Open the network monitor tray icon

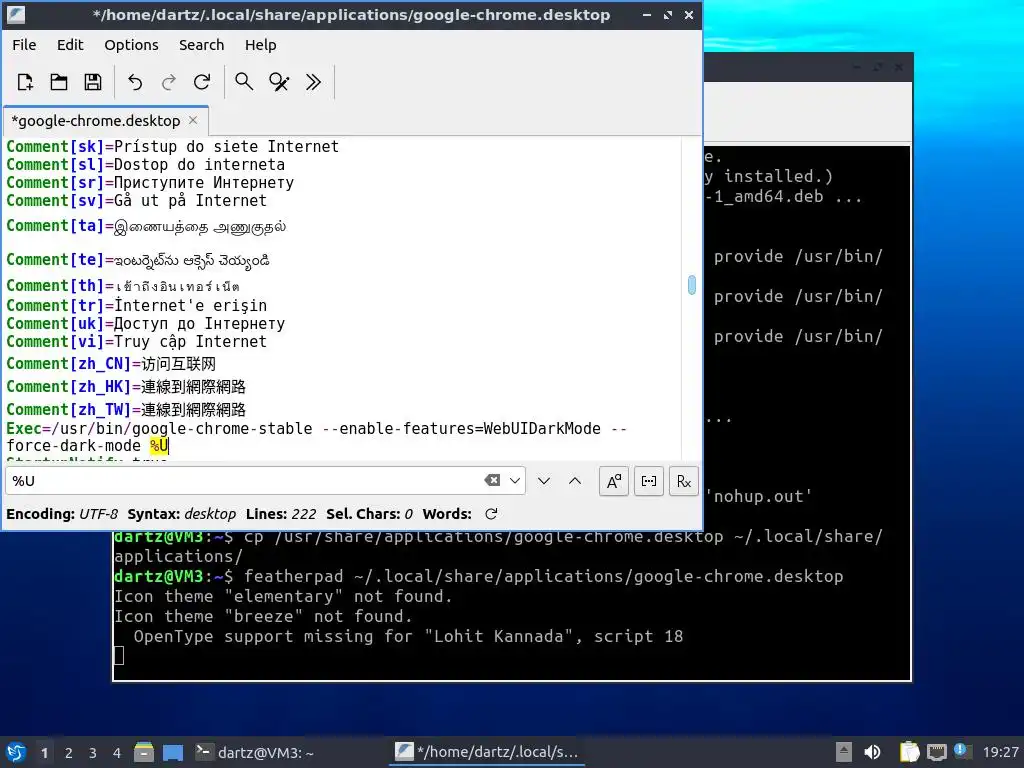[936, 752]
